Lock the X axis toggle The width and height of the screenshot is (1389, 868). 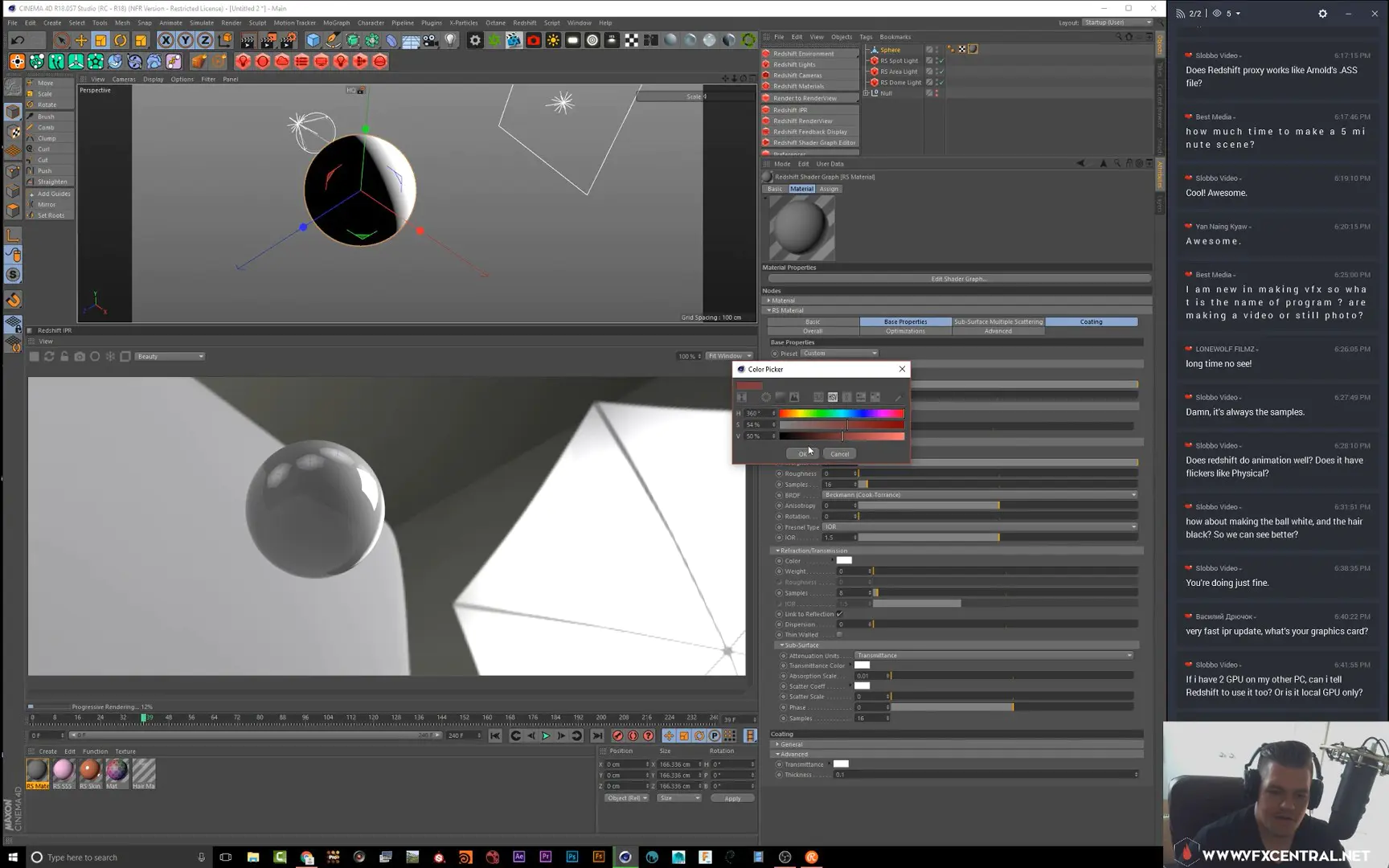pyautogui.click(x=166, y=40)
